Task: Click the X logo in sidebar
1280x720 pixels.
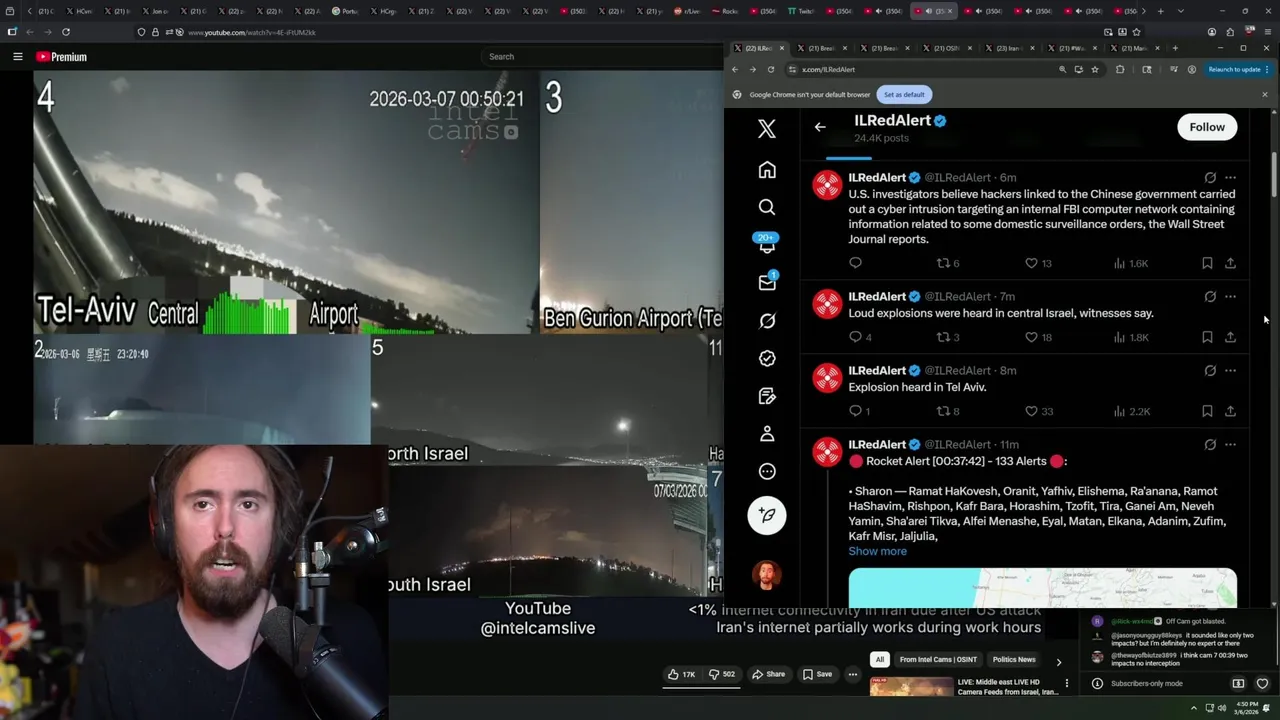Action: [x=767, y=129]
